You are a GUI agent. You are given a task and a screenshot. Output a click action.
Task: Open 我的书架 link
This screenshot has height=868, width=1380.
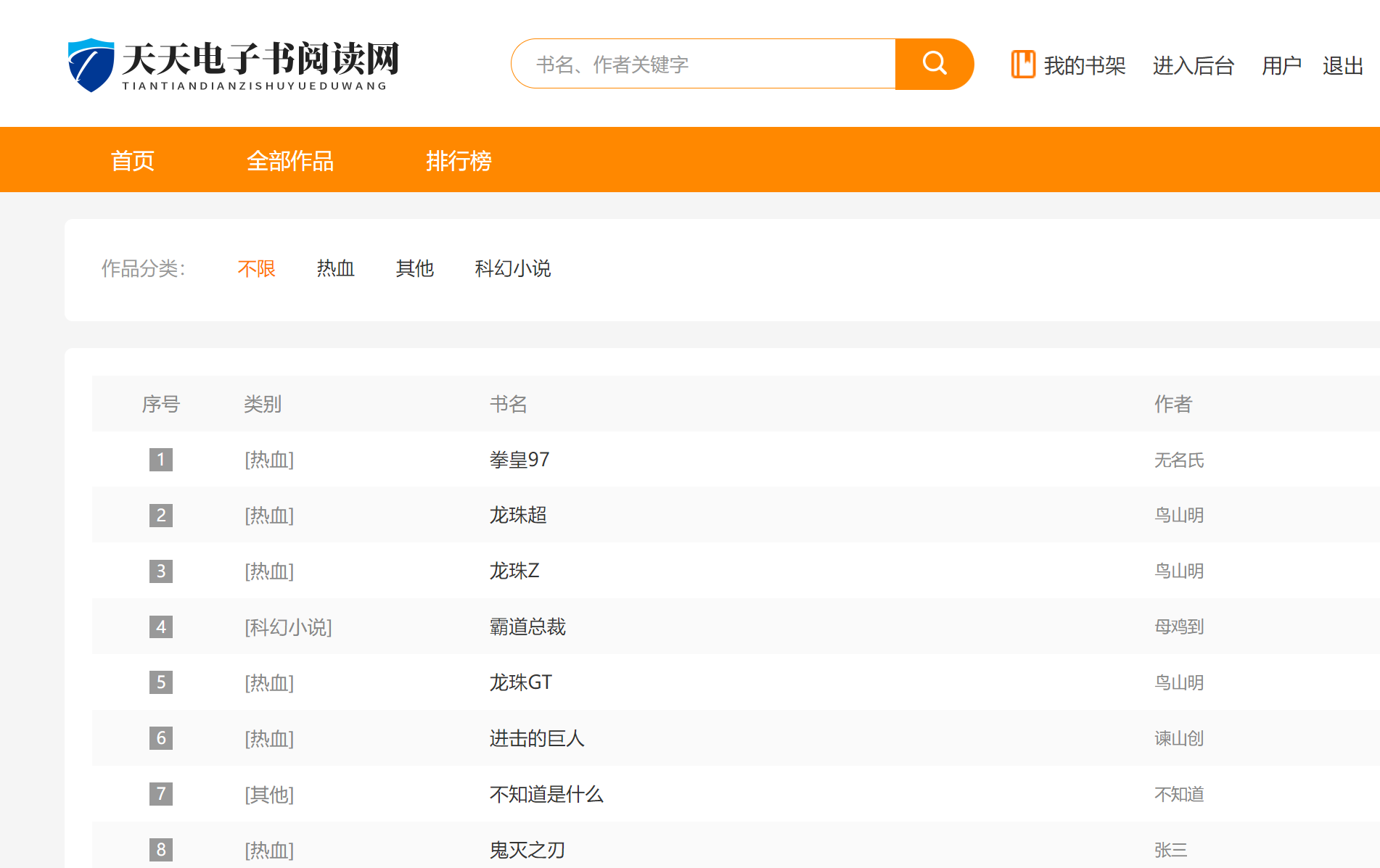tap(1084, 66)
